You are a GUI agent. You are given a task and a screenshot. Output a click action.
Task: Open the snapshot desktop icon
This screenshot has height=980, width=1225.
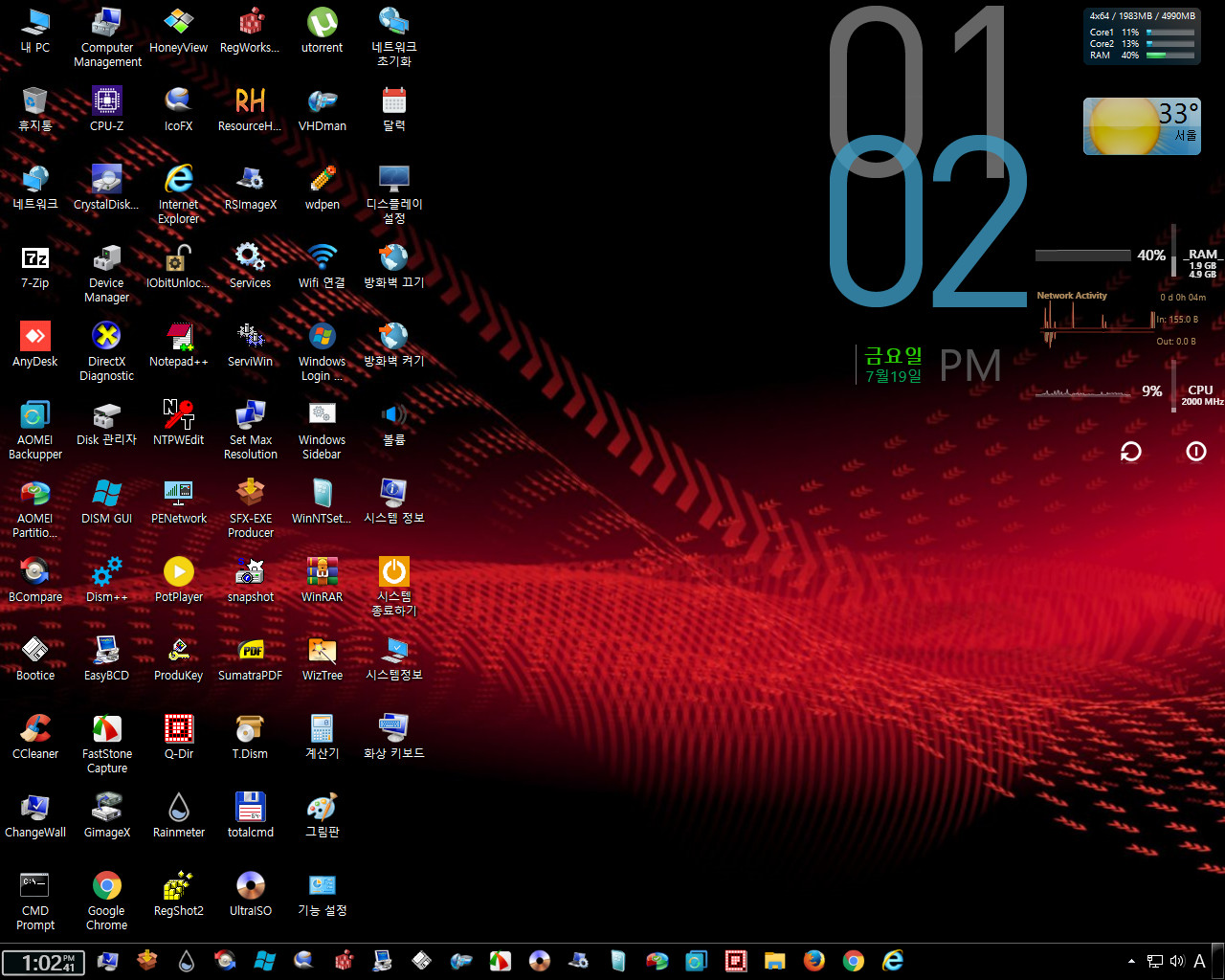pos(250,580)
